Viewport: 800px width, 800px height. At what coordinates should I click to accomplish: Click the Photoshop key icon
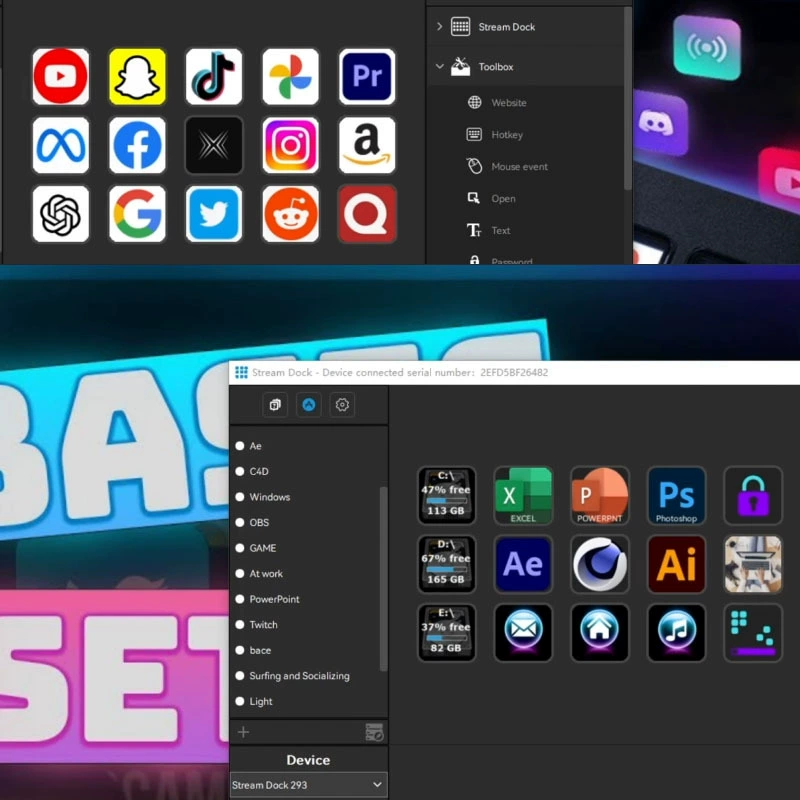coord(676,495)
